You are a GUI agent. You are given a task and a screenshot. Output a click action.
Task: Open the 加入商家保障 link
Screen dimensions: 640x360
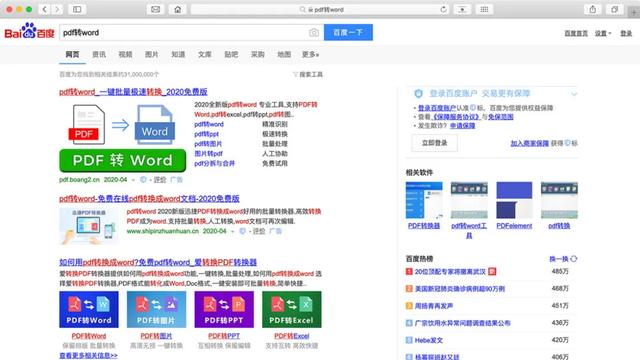click(529, 143)
